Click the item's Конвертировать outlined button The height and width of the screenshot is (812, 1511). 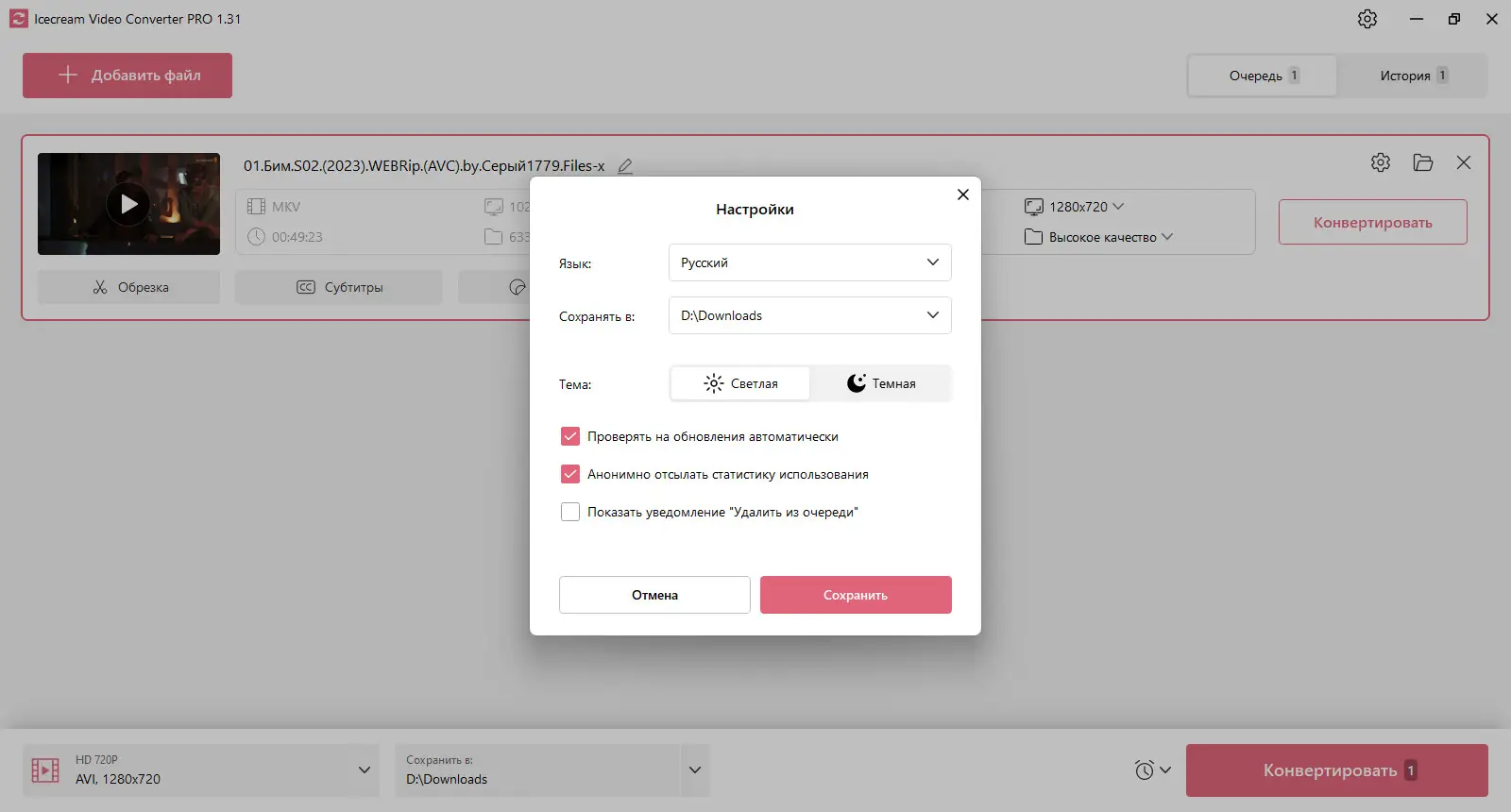pyautogui.click(x=1372, y=222)
